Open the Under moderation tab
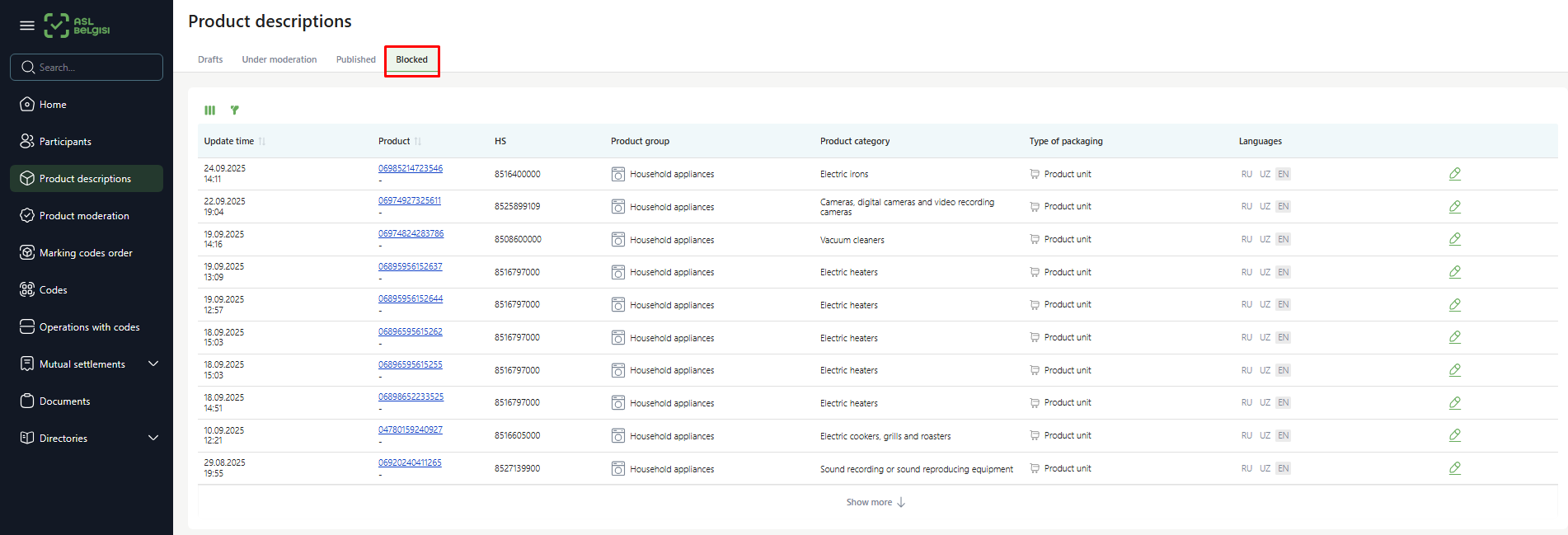The image size is (1568, 535). click(279, 59)
